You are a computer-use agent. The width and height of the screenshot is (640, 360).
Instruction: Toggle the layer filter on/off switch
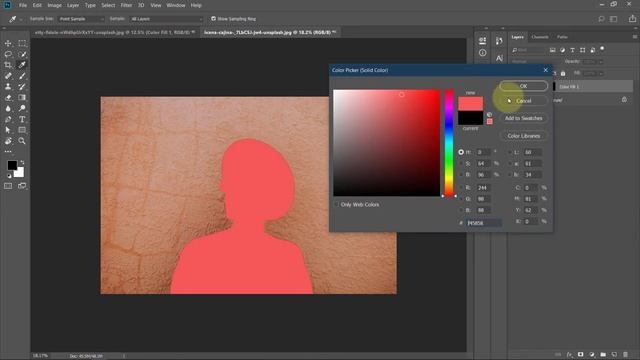pyautogui.click(x=602, y=49)
